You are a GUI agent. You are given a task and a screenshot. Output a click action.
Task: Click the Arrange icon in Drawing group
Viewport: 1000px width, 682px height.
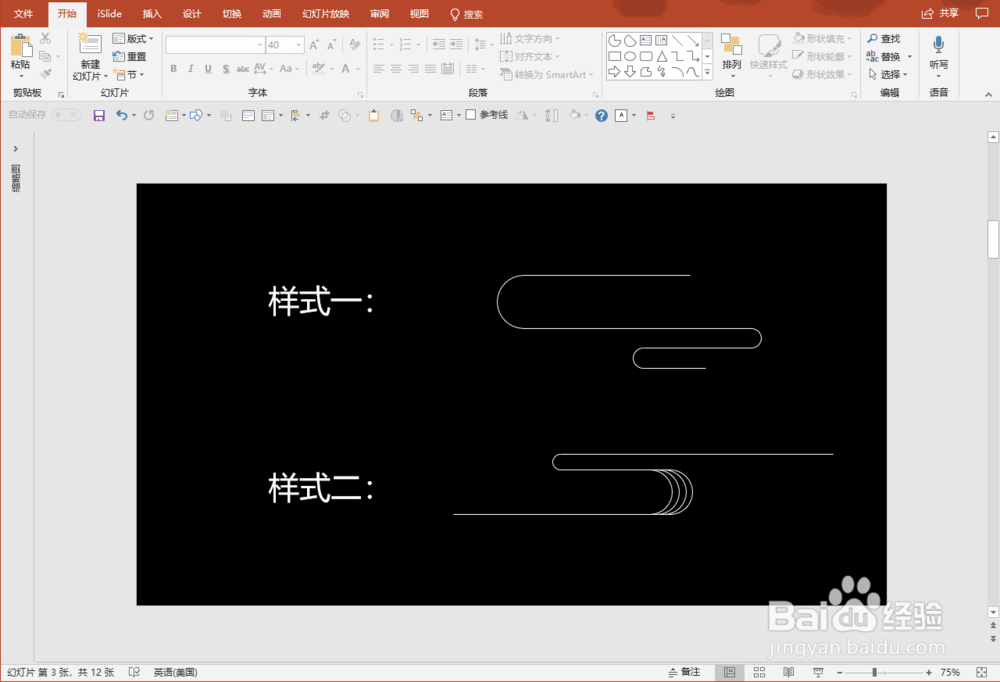coord(732,50)
